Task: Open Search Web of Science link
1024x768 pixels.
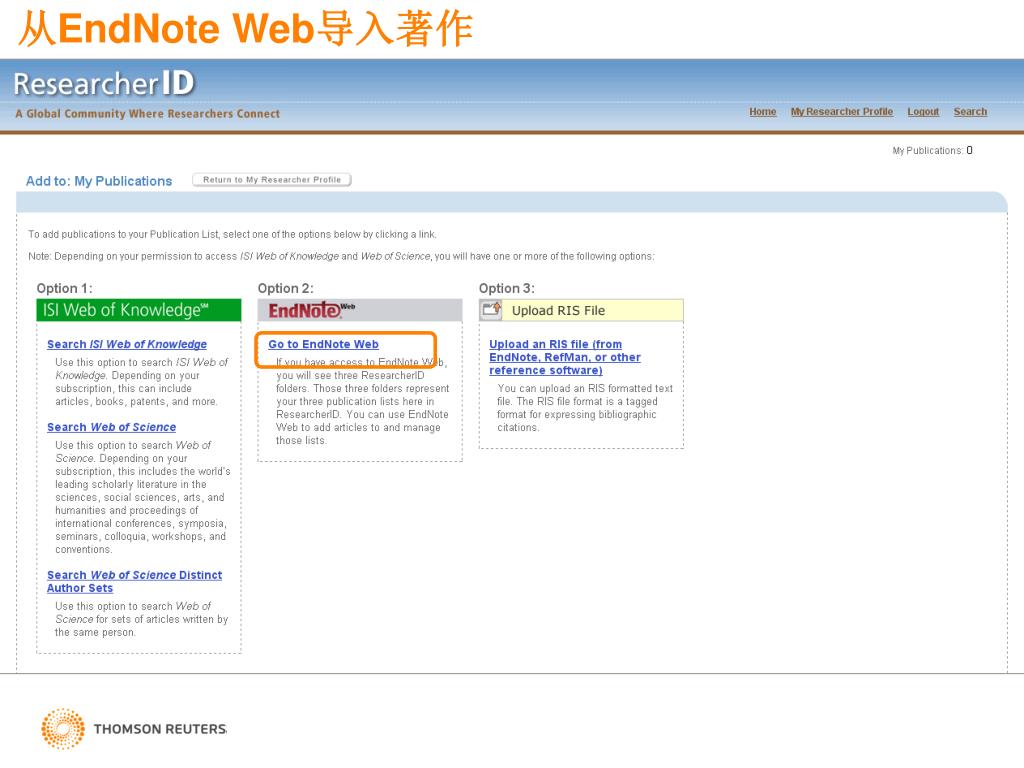Action: tap(112, 427)
